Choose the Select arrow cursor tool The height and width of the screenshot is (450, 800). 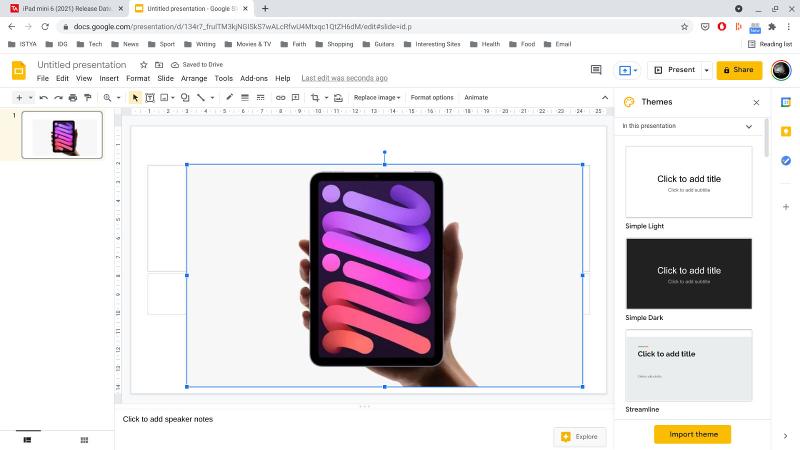(135, 97)
